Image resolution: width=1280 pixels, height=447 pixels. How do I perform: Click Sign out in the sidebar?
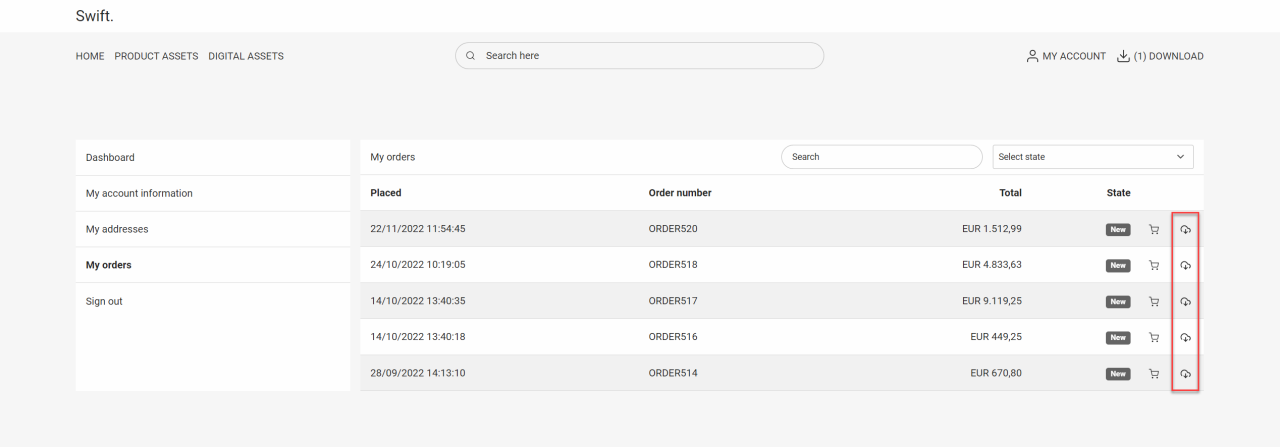point(104,302)
